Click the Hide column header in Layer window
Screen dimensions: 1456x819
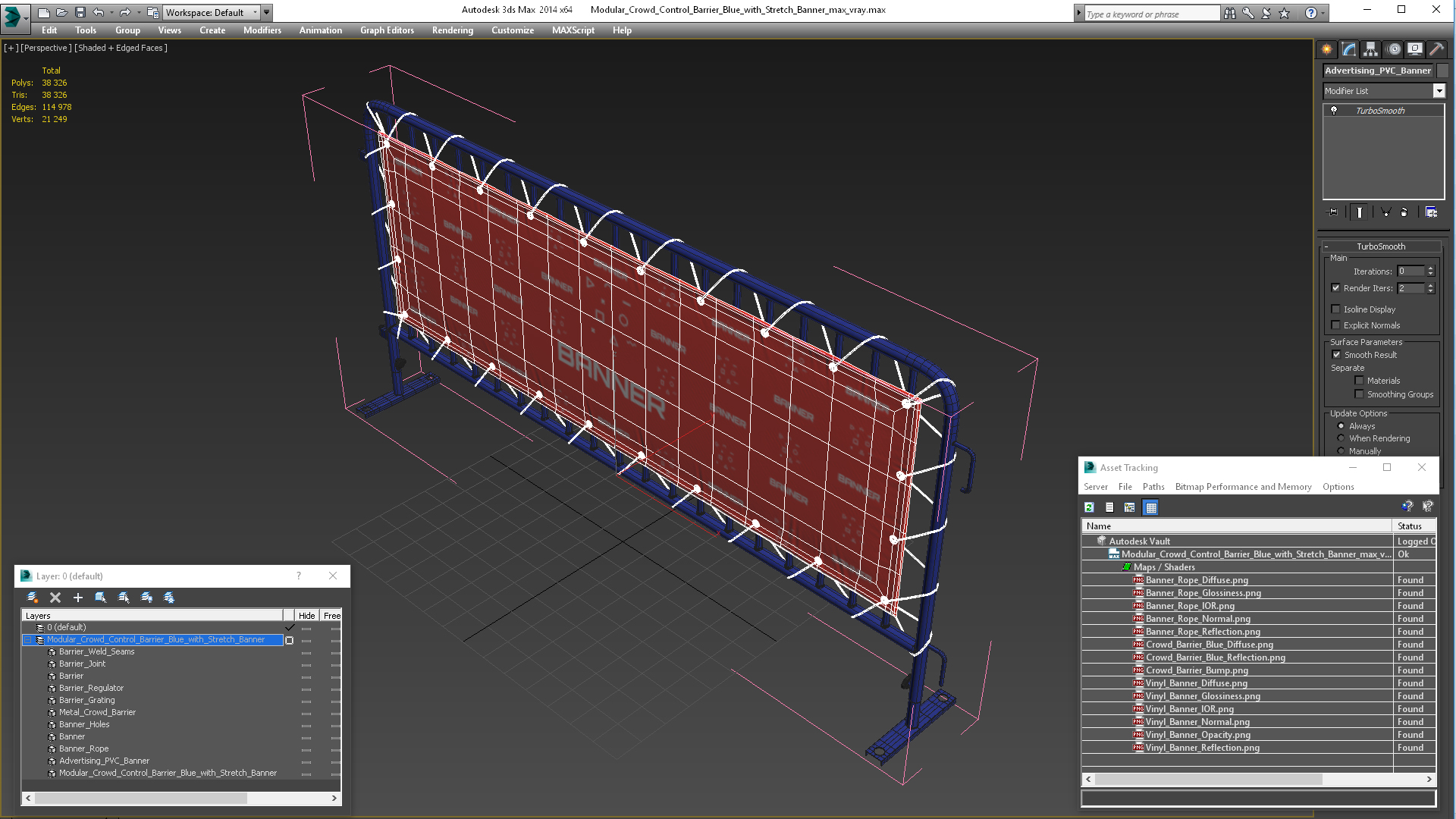[306, 616]
